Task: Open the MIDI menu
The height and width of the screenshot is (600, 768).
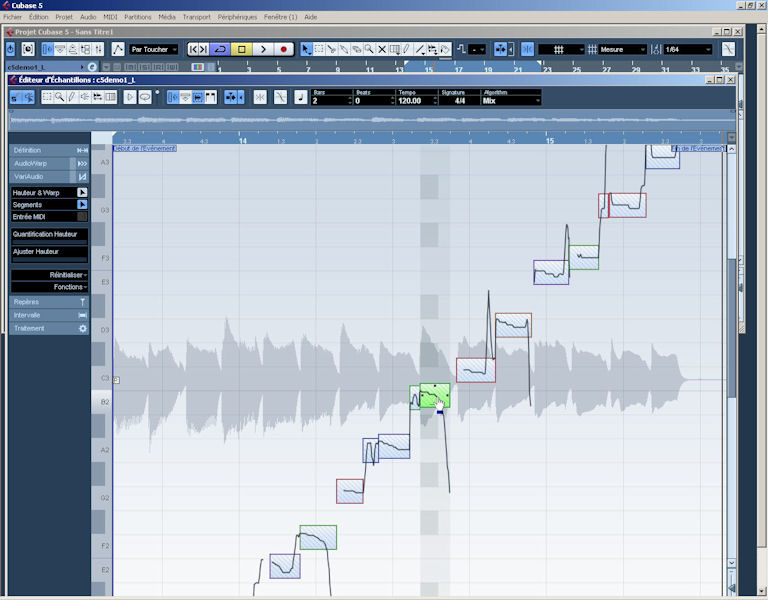Action: 110,17
